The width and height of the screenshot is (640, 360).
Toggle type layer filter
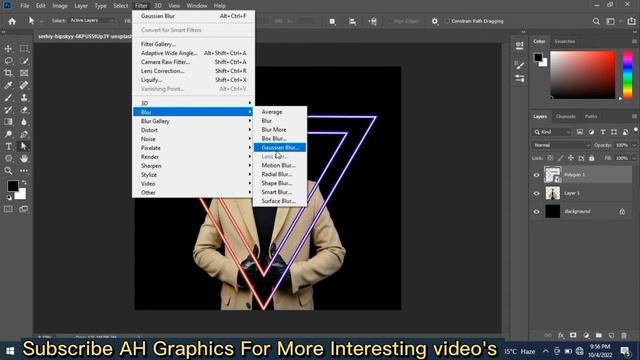(603, 132)
